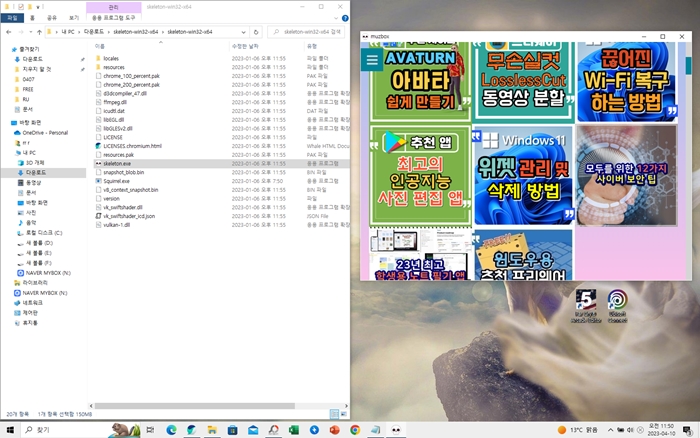Expand the chevron after 내 PC in breadcrumb
Viewport: 700px width, 438px height.
point(79,32)
